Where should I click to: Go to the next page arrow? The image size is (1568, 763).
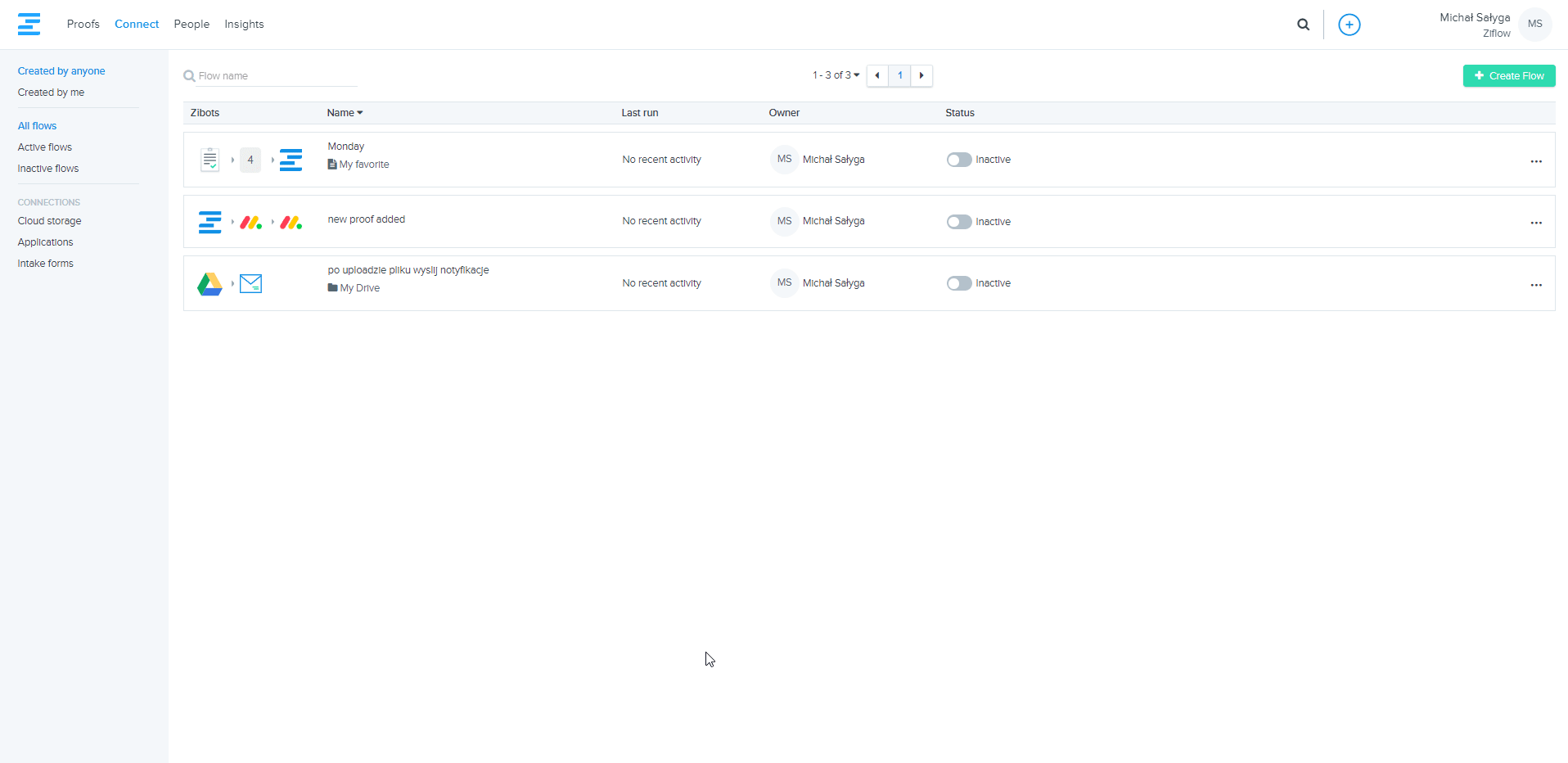[x=921, y=75]
